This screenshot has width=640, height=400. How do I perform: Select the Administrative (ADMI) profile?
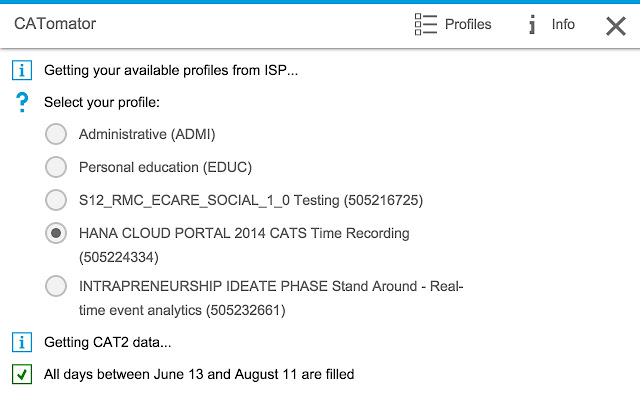[56, 134]
